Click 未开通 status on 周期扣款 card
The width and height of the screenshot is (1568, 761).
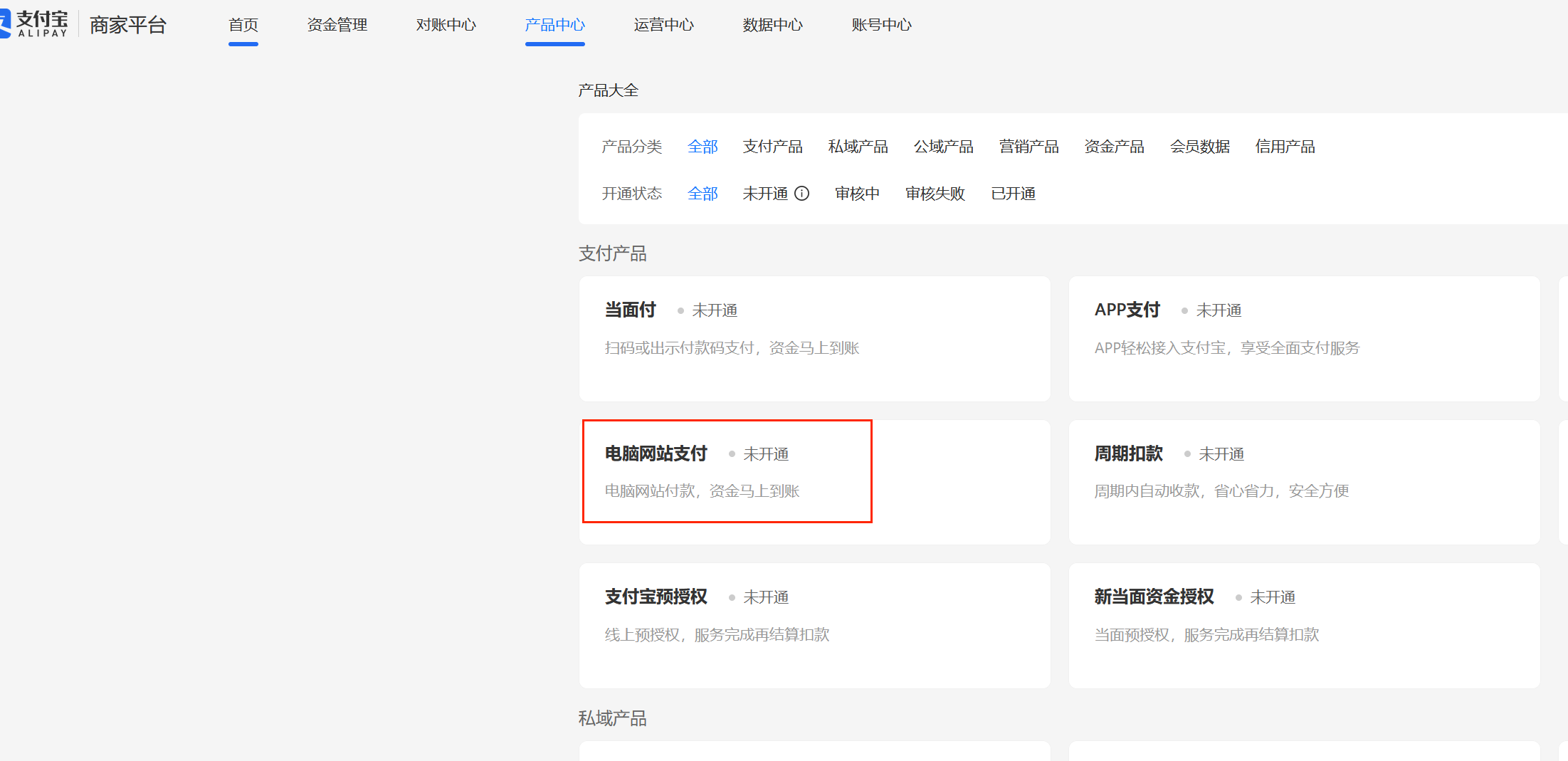pyautogui.click(x=1221, y=454)
